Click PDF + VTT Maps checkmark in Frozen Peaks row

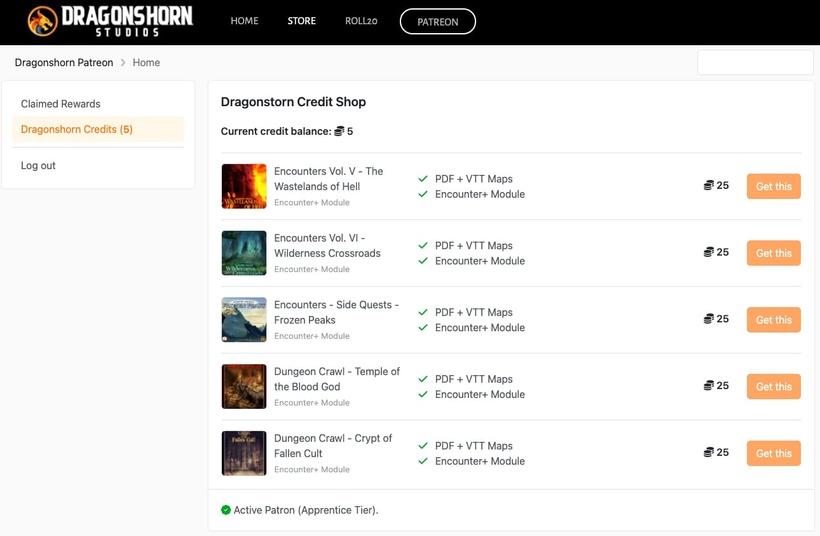pos(423,312)
